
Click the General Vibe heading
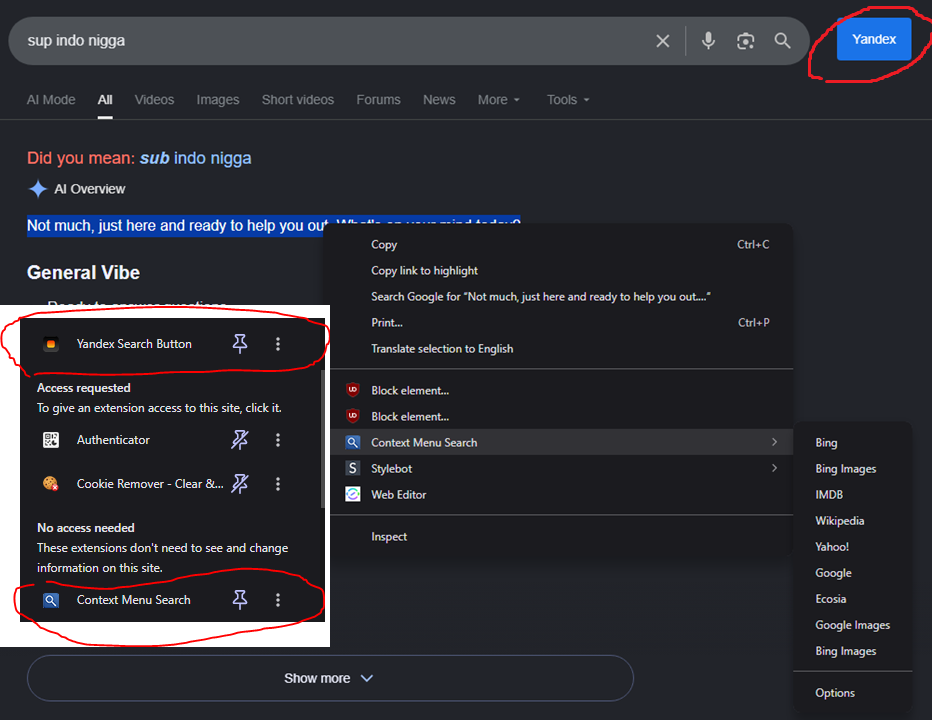pos(83,273)
